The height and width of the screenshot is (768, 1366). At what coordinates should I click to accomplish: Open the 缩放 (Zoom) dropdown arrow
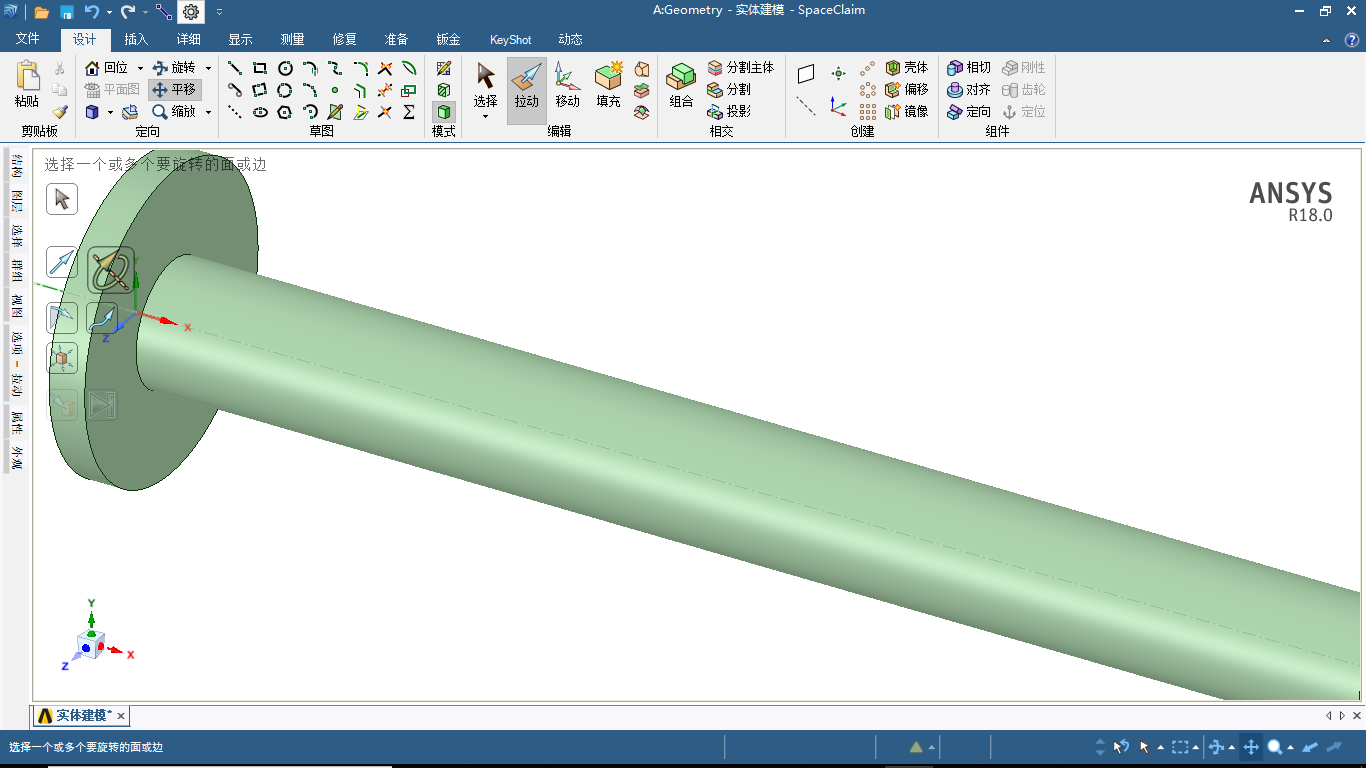coord(208,112)
